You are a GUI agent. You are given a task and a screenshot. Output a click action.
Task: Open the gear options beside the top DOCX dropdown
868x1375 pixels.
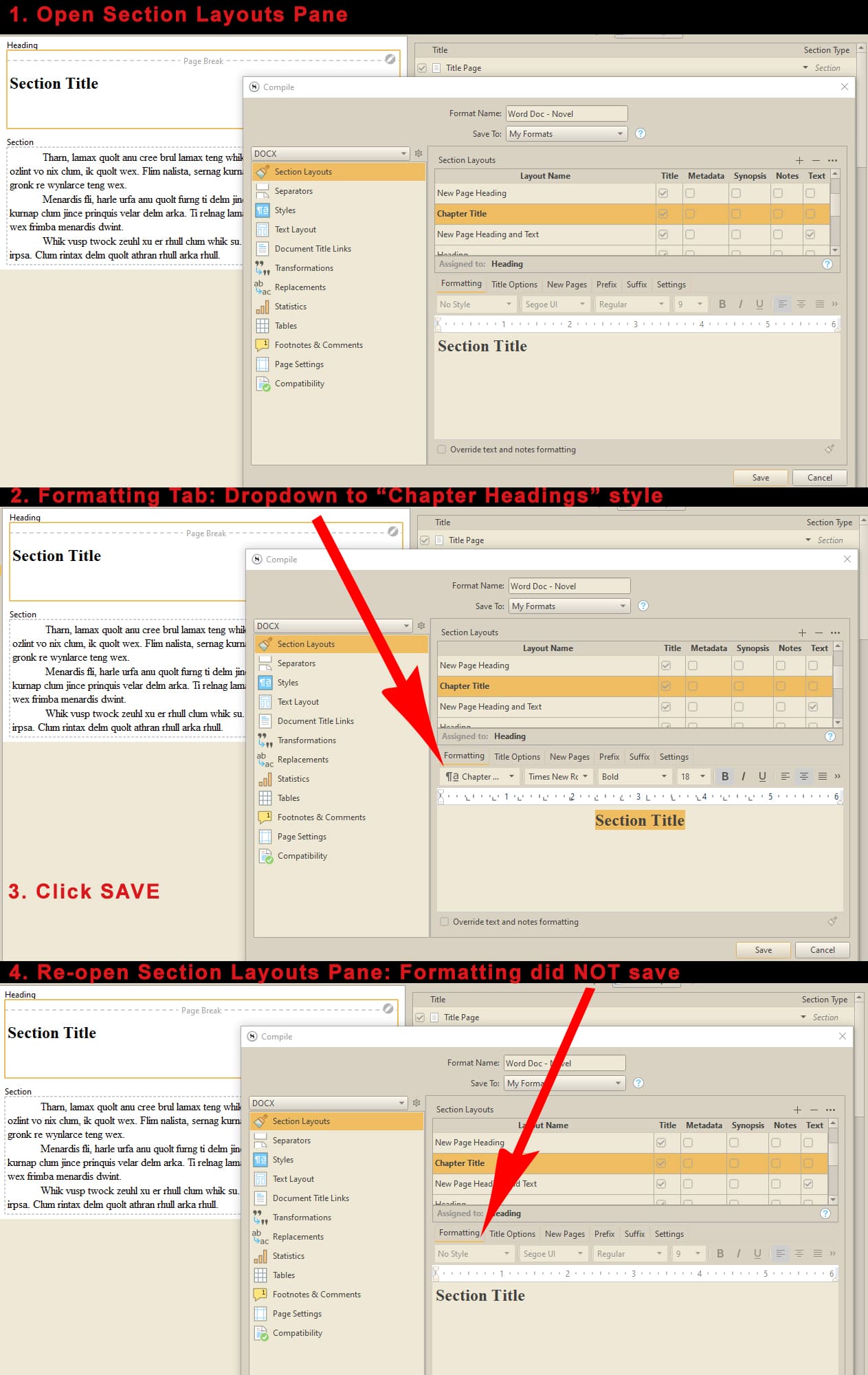tap(419, 153)
